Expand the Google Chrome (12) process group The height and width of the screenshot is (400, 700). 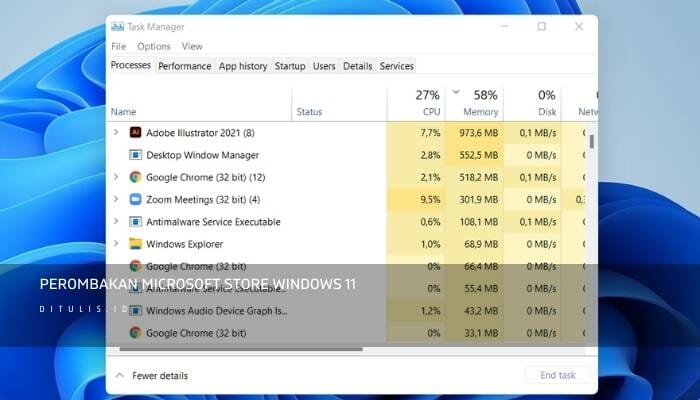point(116,177)
